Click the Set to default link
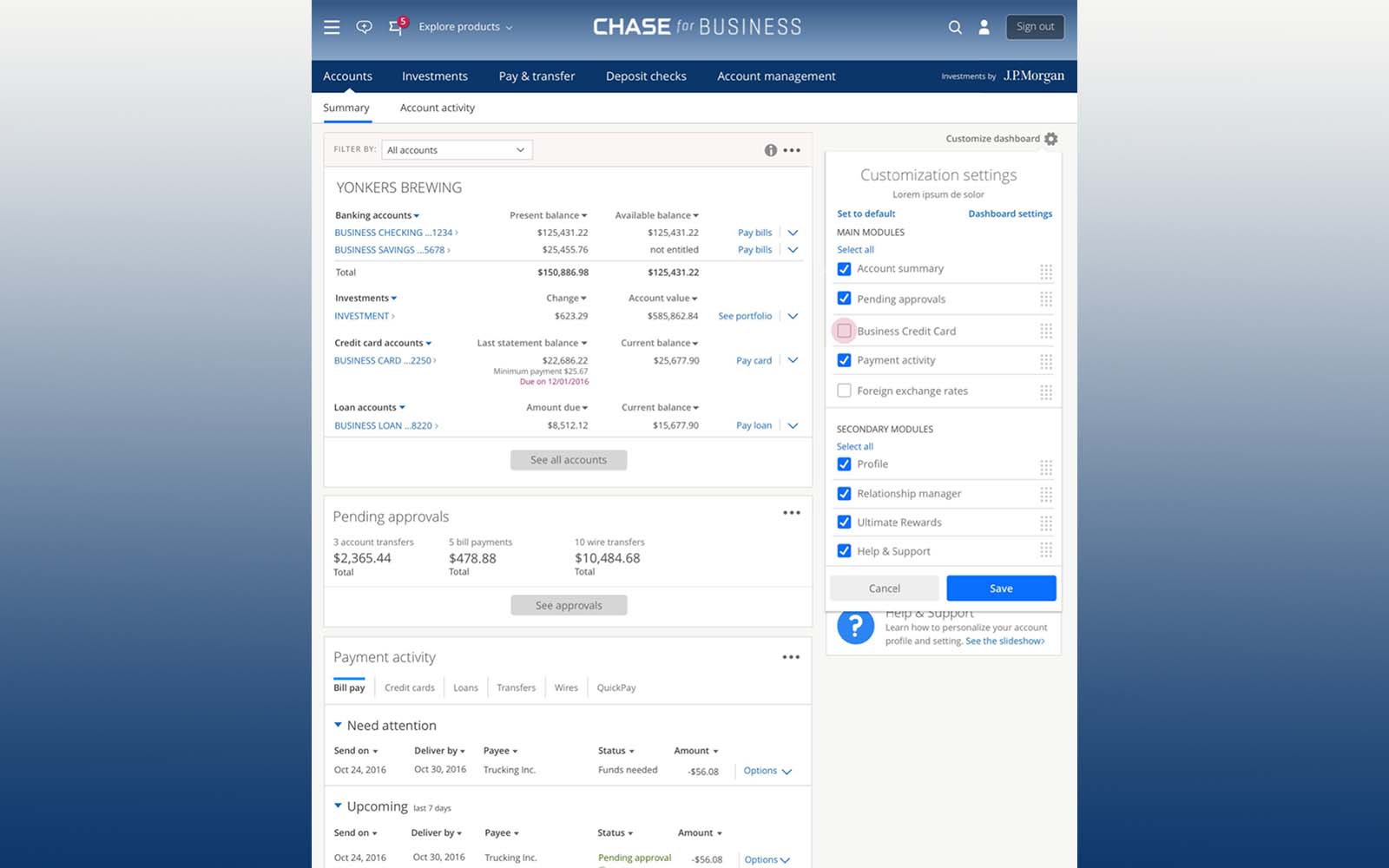 click(x=866, y=214)
